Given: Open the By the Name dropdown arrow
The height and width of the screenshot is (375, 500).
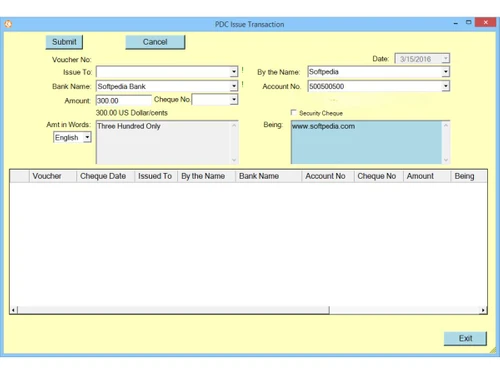Looking at the screenshot, I should click(x=445, y=72).
